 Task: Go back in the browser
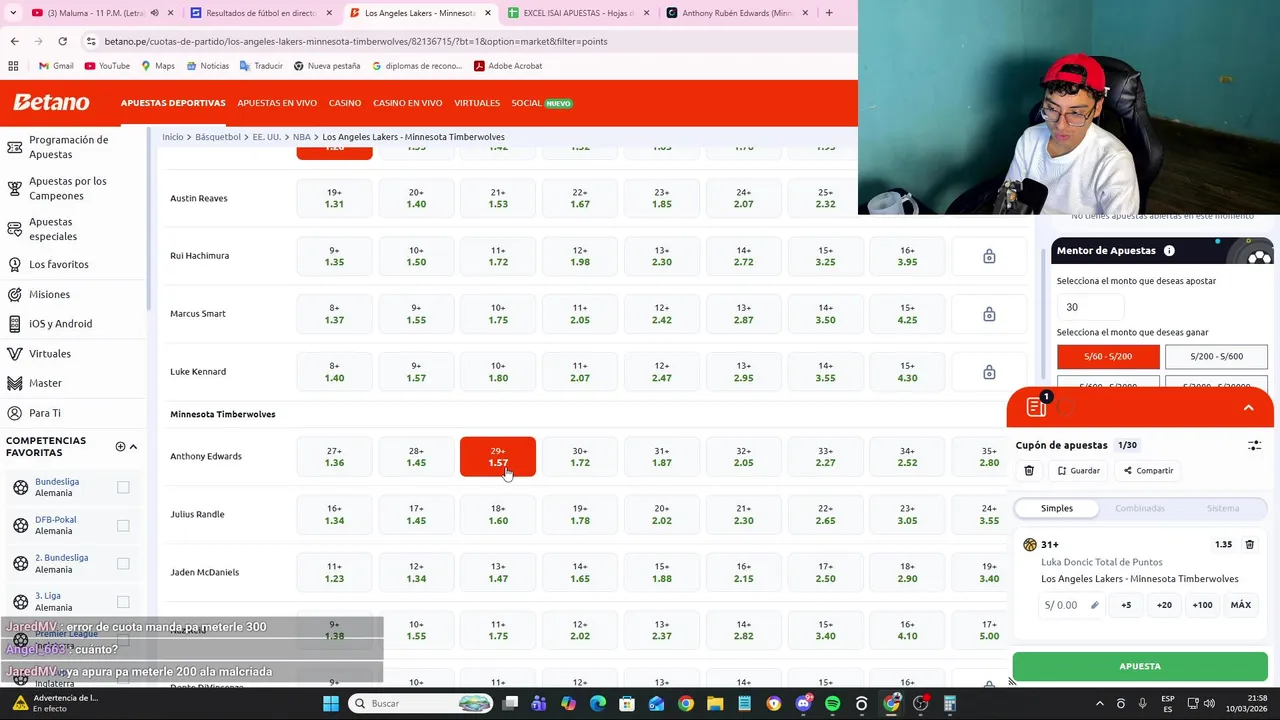pos(14,41)
